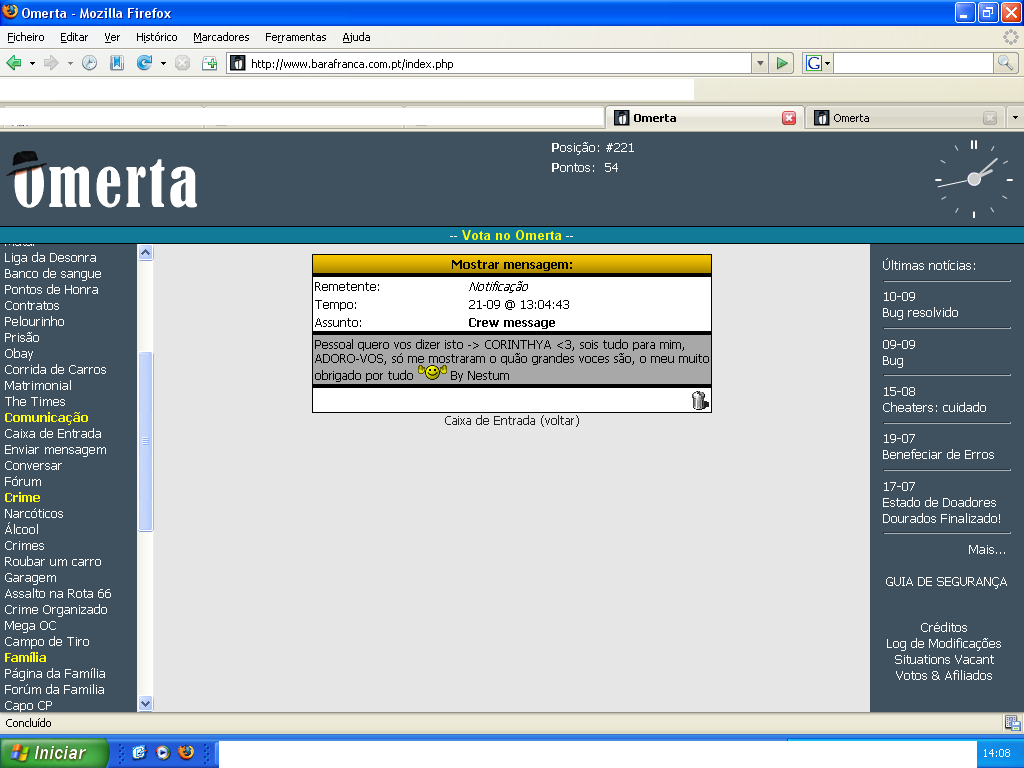Click the search magnifying glass icon

coord(1005,63)
